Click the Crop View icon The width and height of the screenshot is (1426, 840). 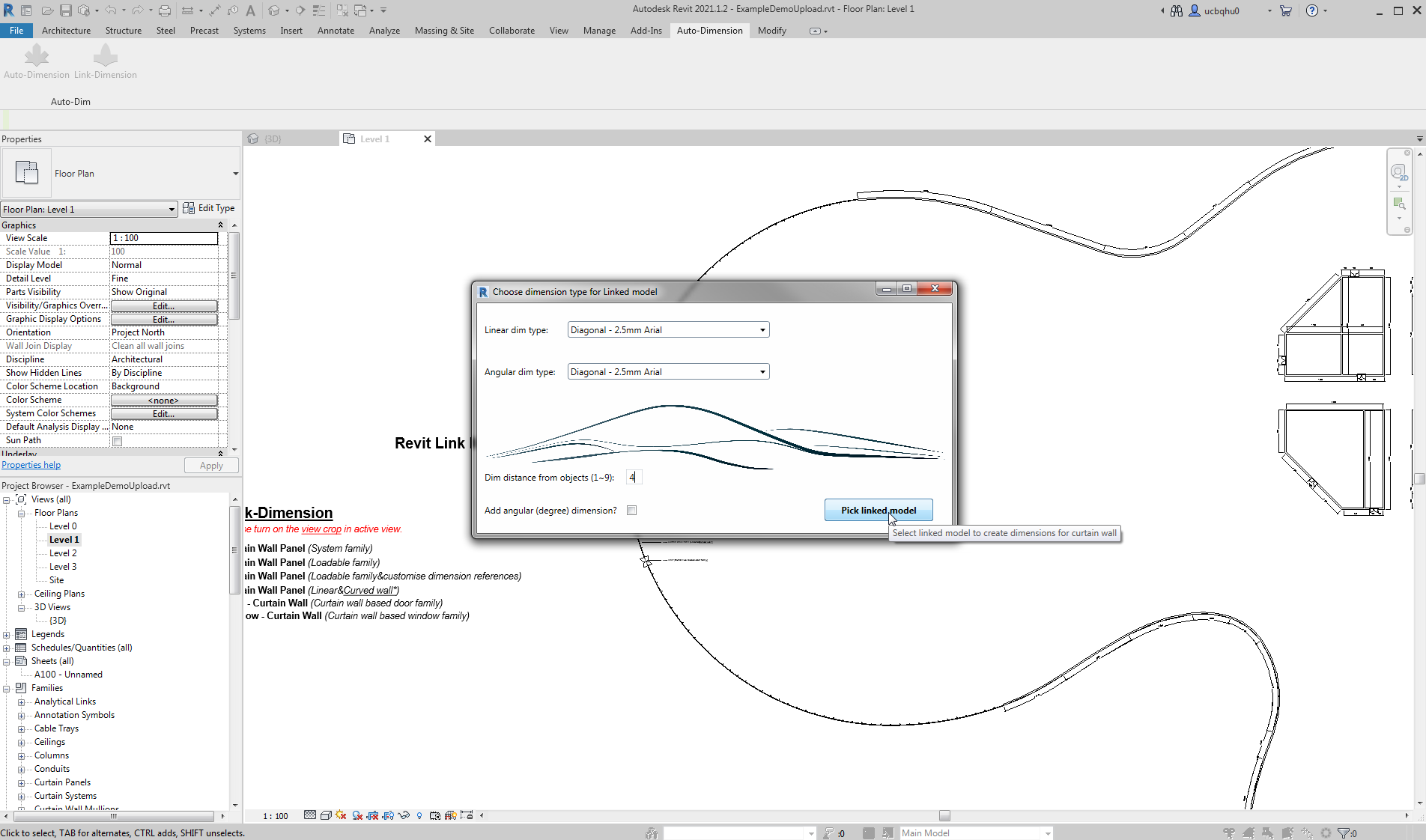373,815
